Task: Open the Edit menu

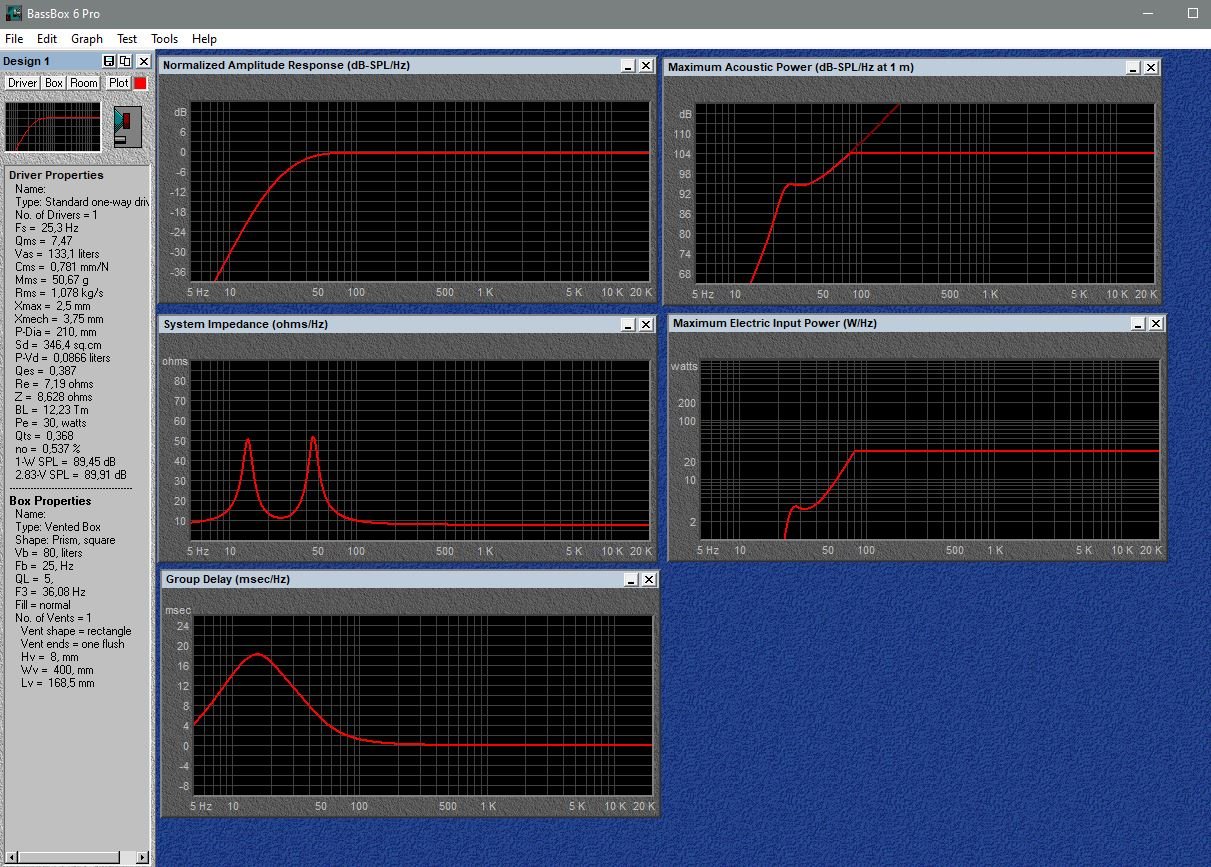Action: tap(47, 39)
